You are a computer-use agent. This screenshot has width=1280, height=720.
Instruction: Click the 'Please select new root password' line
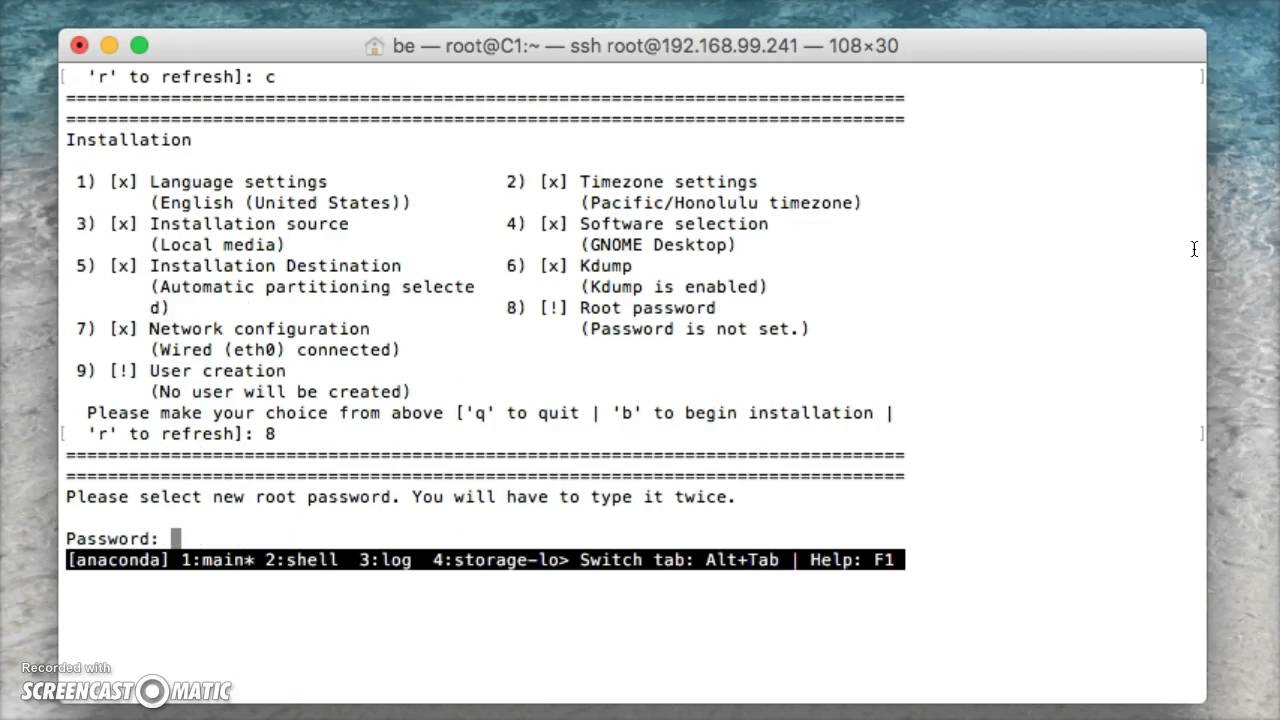pyautogui.click(x=401, y=497)
